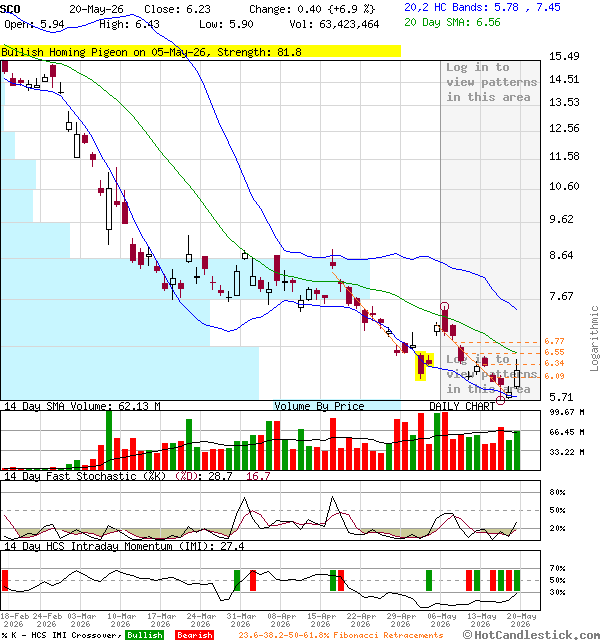Click the HotCandlestick.com copyright link

(532, 634)
